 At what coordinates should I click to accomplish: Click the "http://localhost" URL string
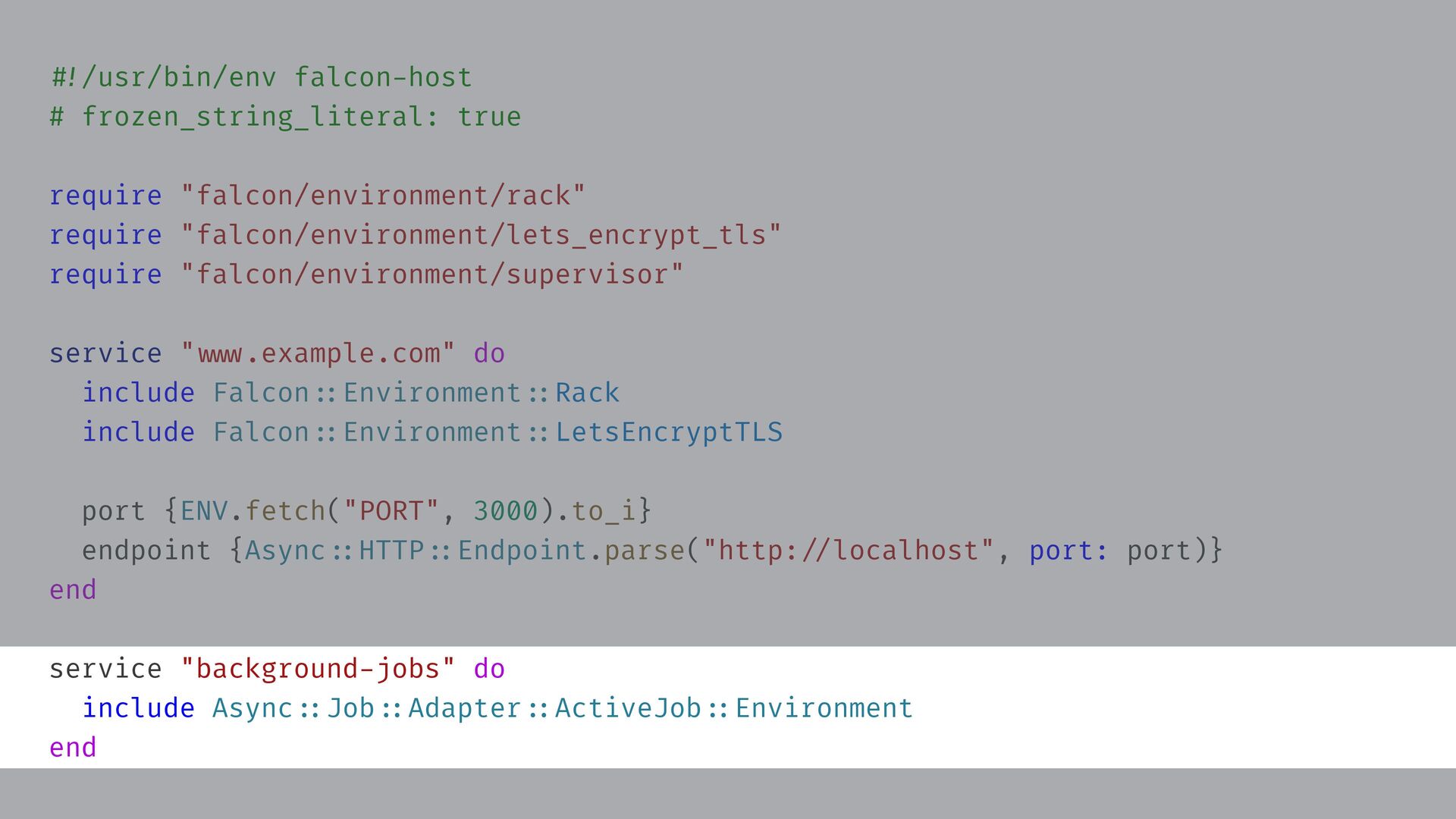tap(848, 551)
